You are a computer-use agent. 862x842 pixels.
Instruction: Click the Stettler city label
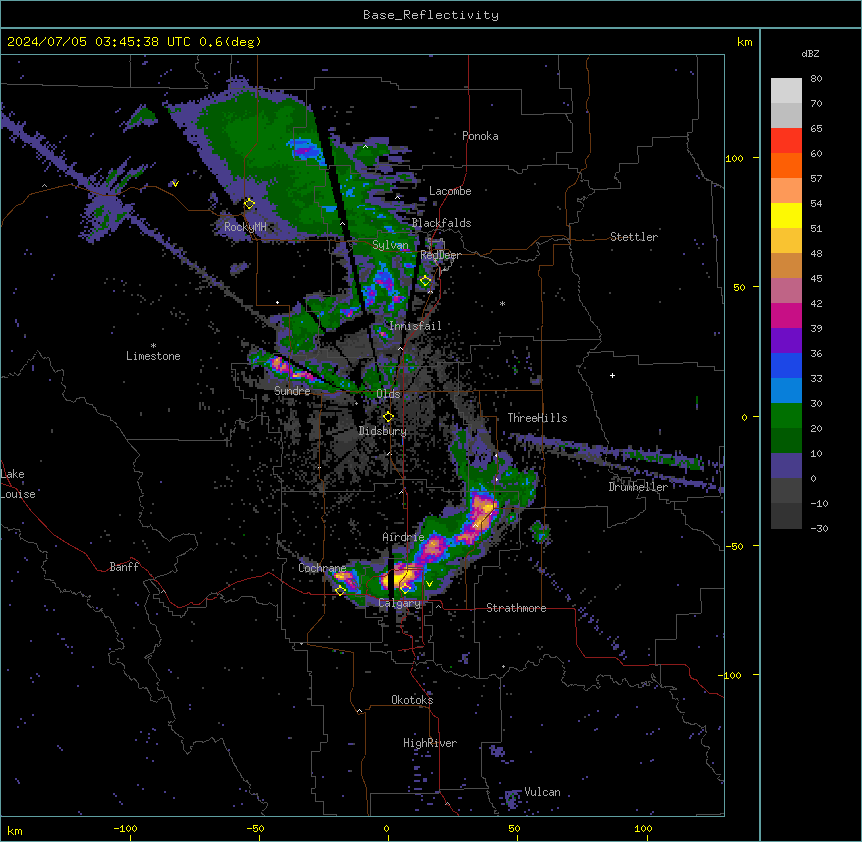pyautogui.click(x=633, y=237)
